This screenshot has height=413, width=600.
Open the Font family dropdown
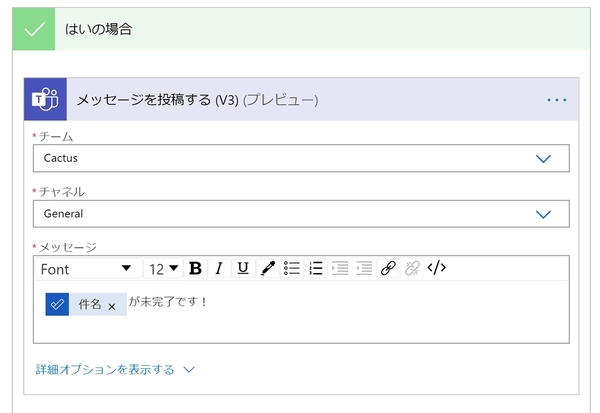[86, 268]
